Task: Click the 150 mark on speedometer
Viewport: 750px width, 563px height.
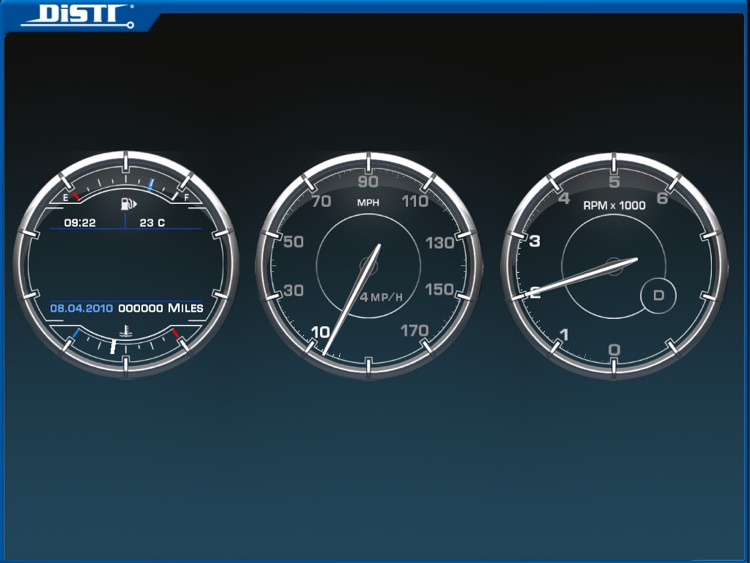Action: tap(440, 289)
